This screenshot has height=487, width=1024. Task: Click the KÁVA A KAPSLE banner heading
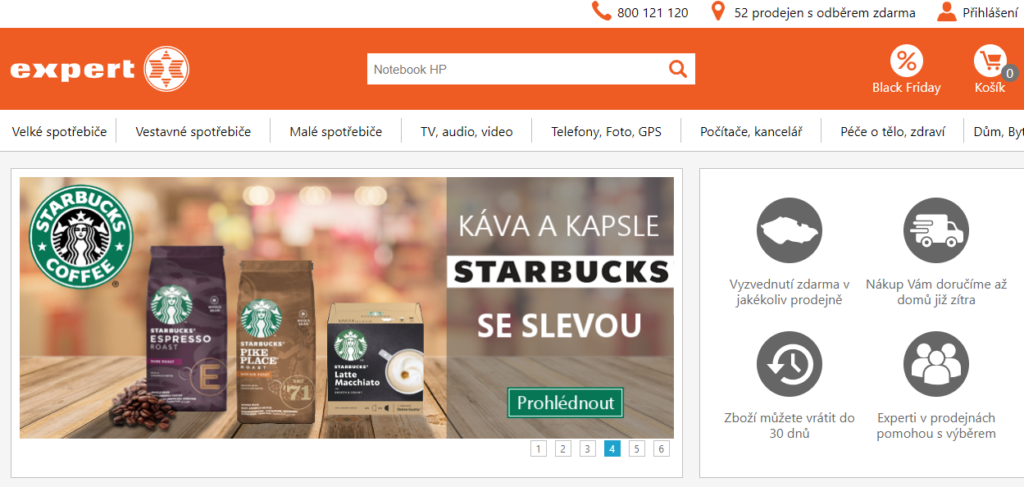point(559,227)
